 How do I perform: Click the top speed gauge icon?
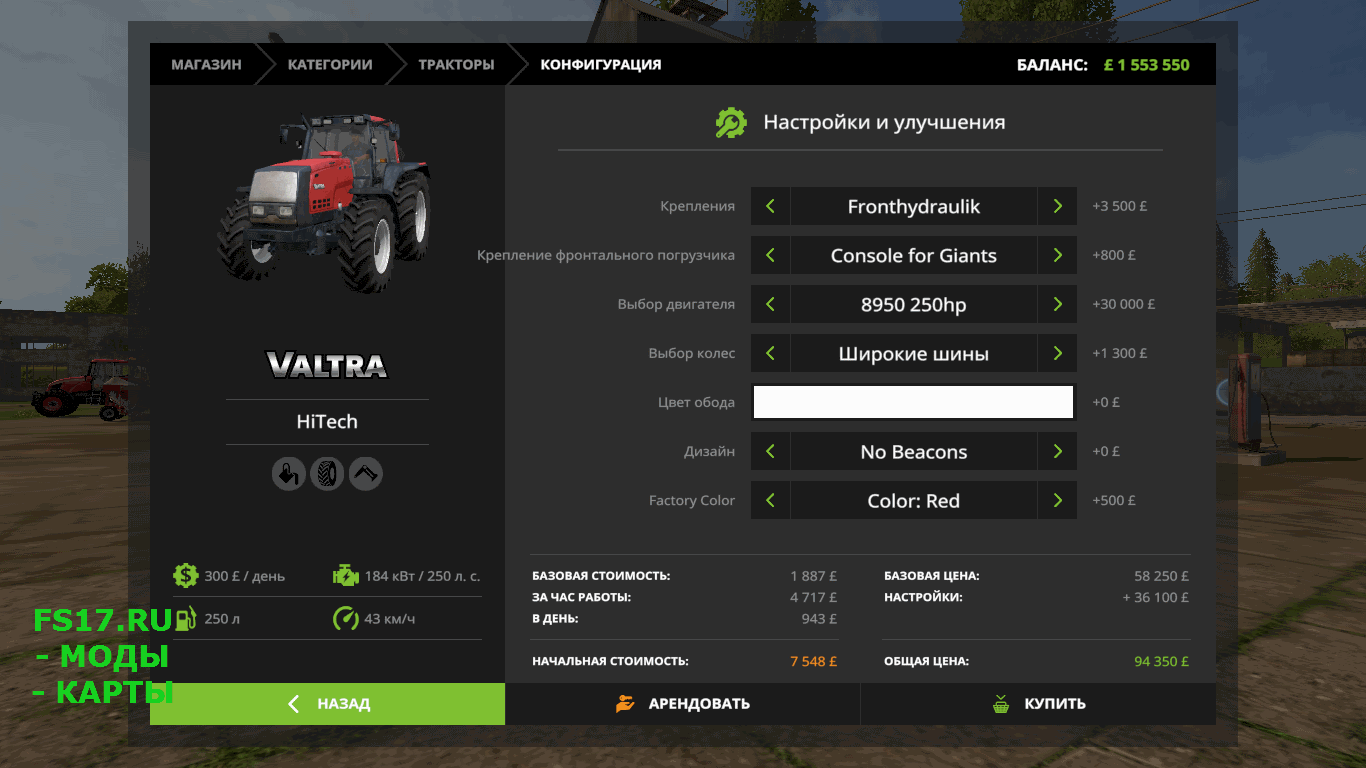345,618
